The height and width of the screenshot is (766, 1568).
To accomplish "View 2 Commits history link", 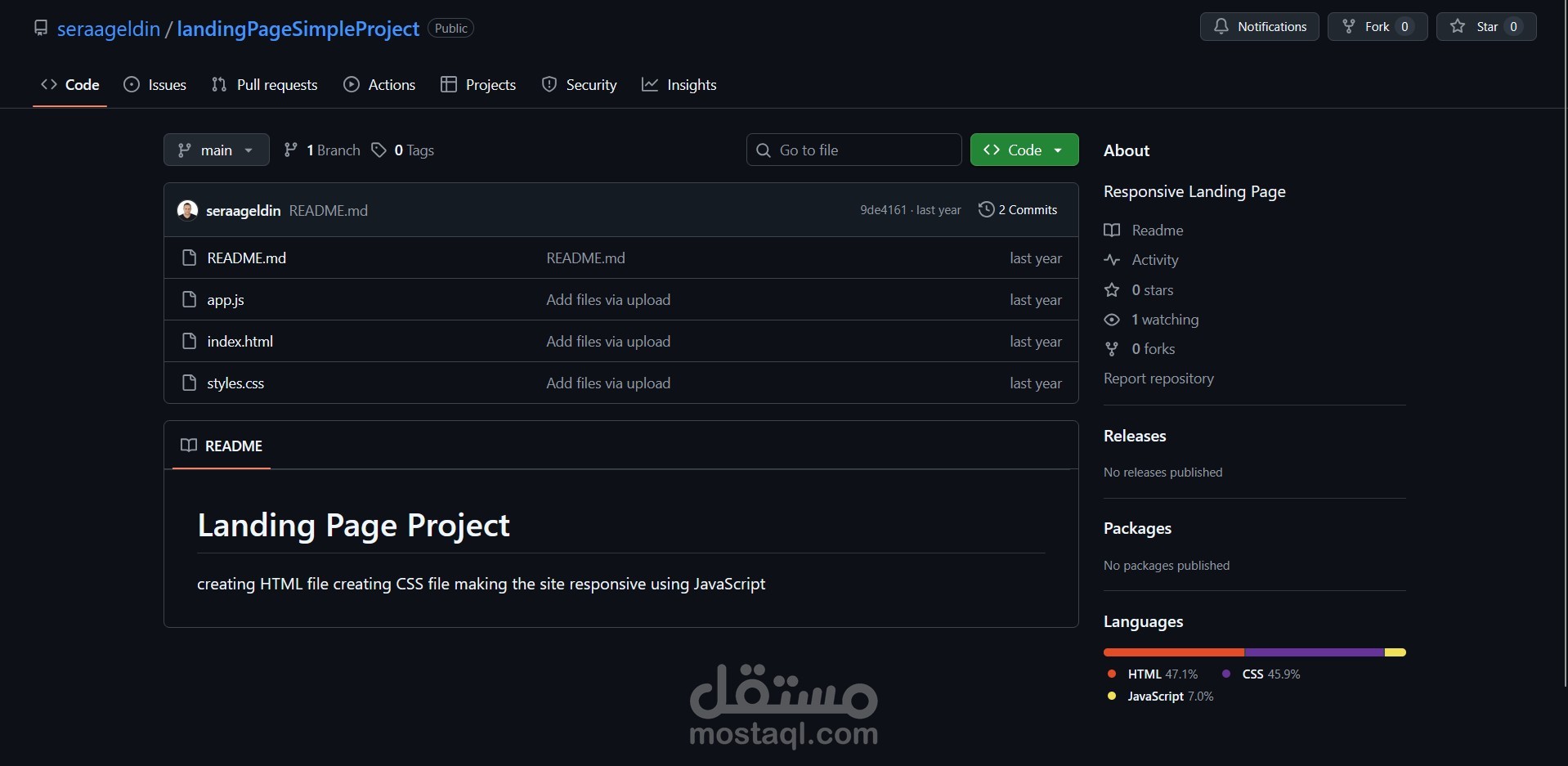I will click(x=1018, y=209).
